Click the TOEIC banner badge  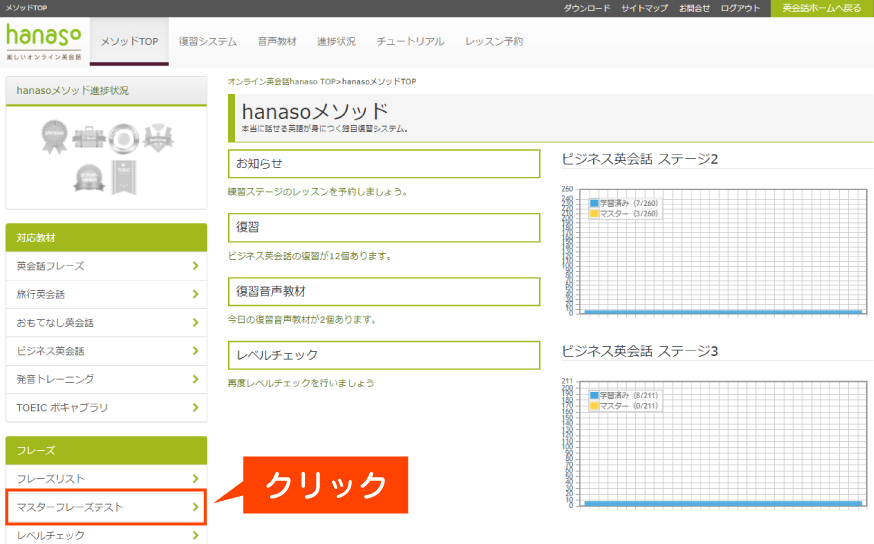click(x=124, y=178)
